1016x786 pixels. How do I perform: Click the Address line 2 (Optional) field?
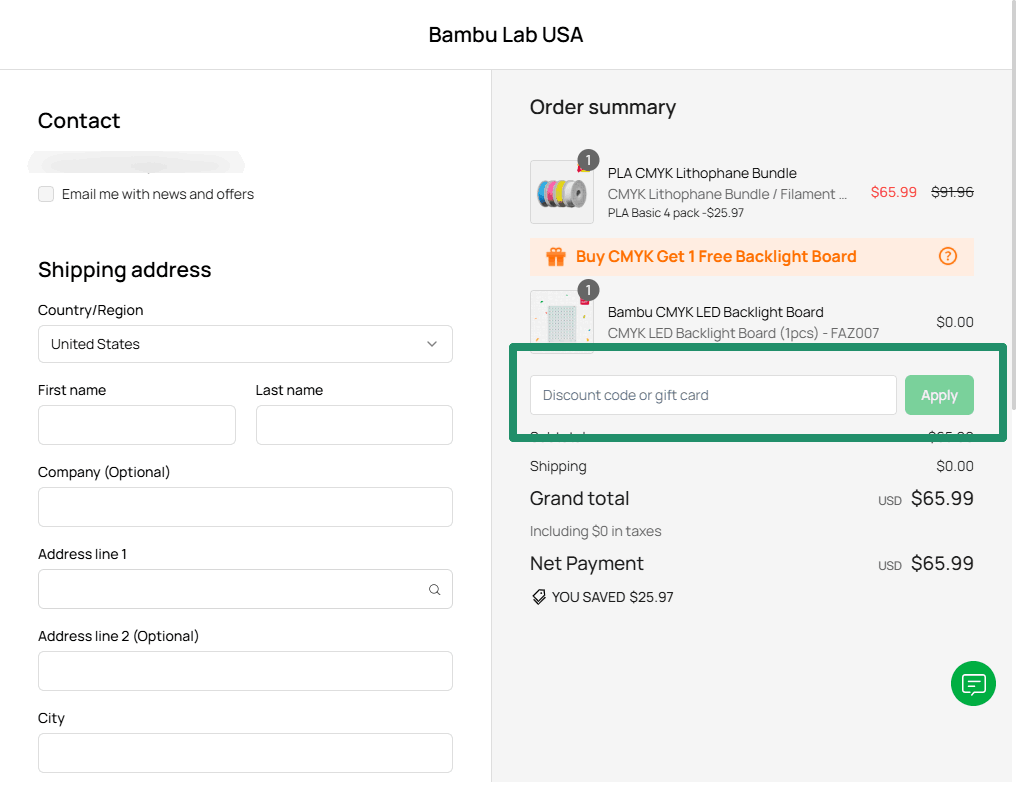pos(245,671)
